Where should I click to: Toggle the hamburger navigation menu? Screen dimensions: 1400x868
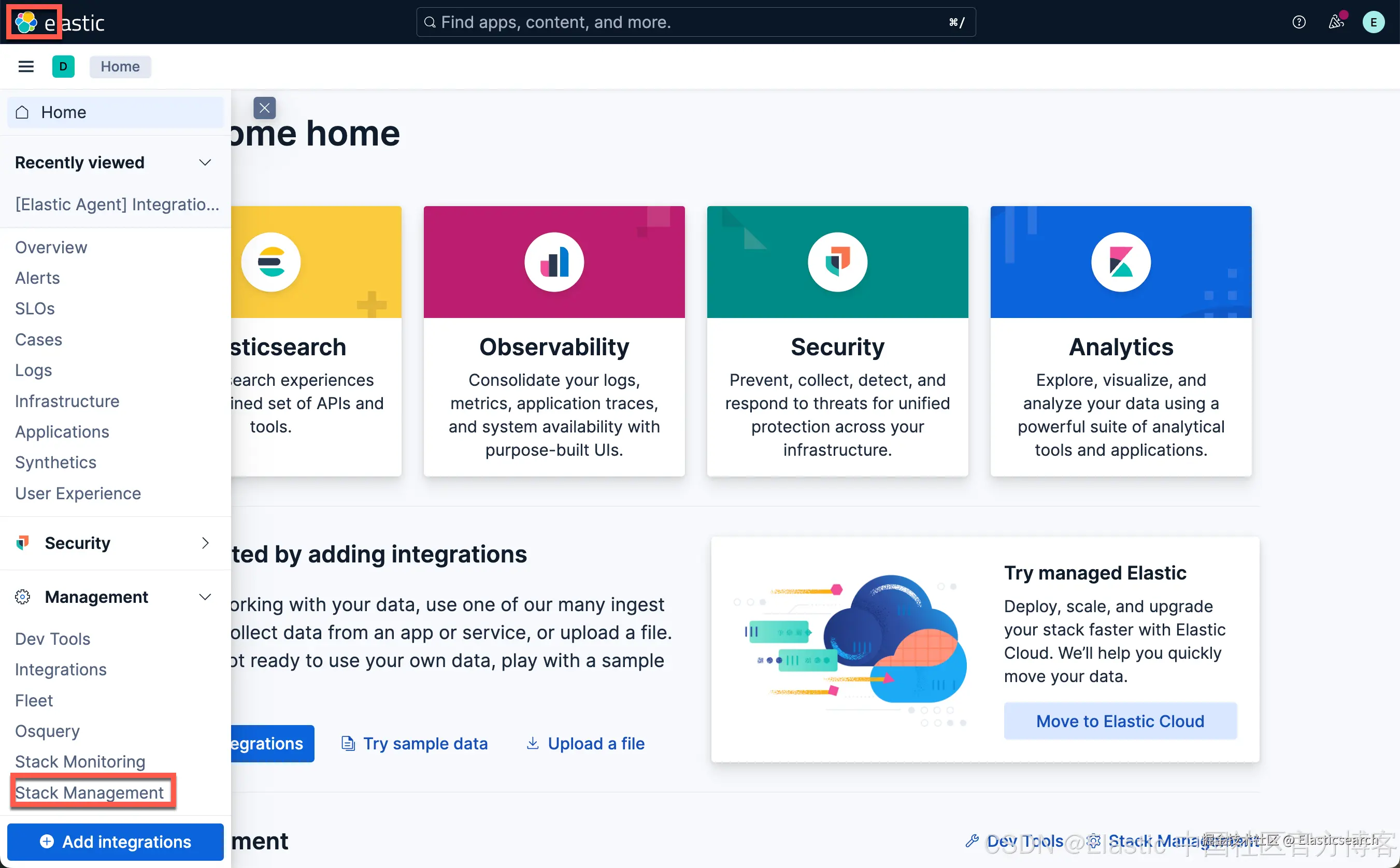point(26,67)
